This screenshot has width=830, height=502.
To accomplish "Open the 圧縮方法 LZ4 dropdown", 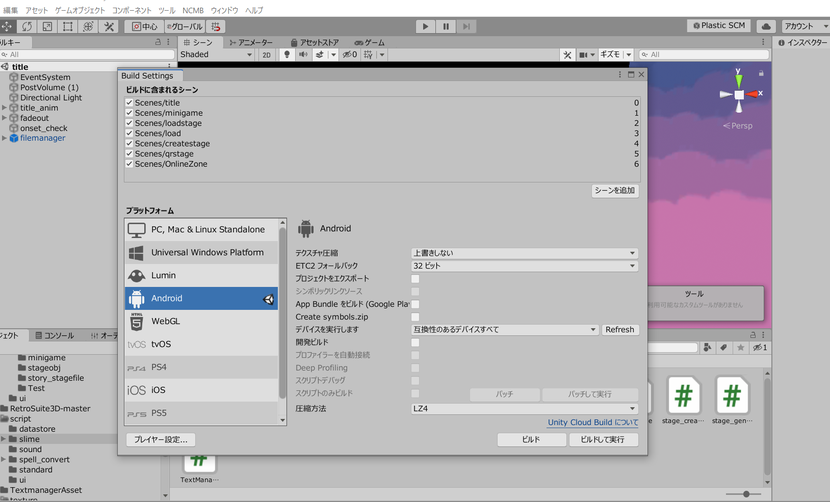I will 524,408.
